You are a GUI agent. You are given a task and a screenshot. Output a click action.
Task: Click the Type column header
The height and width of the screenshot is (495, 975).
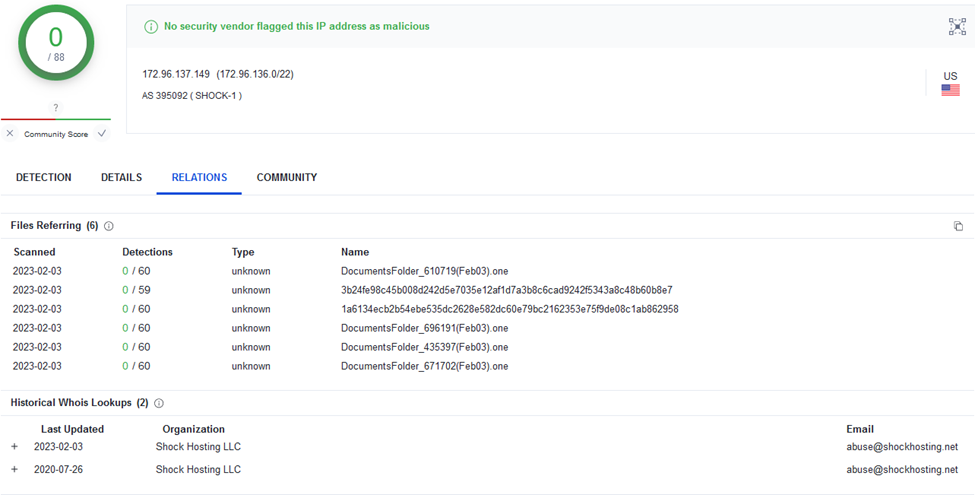pyautogui.click(x=243, y=252)
